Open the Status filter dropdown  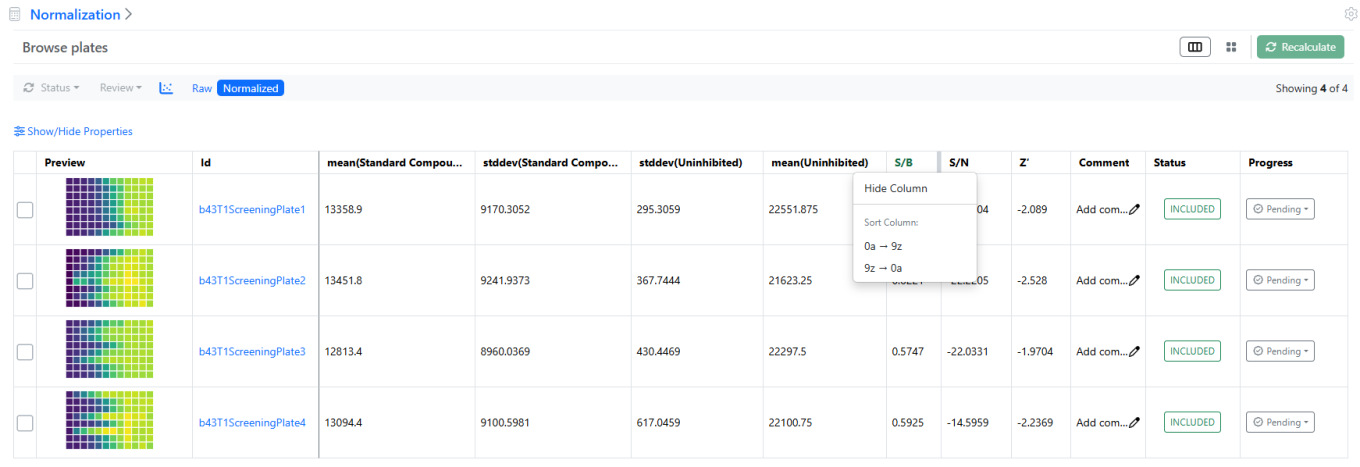point(52,88)
